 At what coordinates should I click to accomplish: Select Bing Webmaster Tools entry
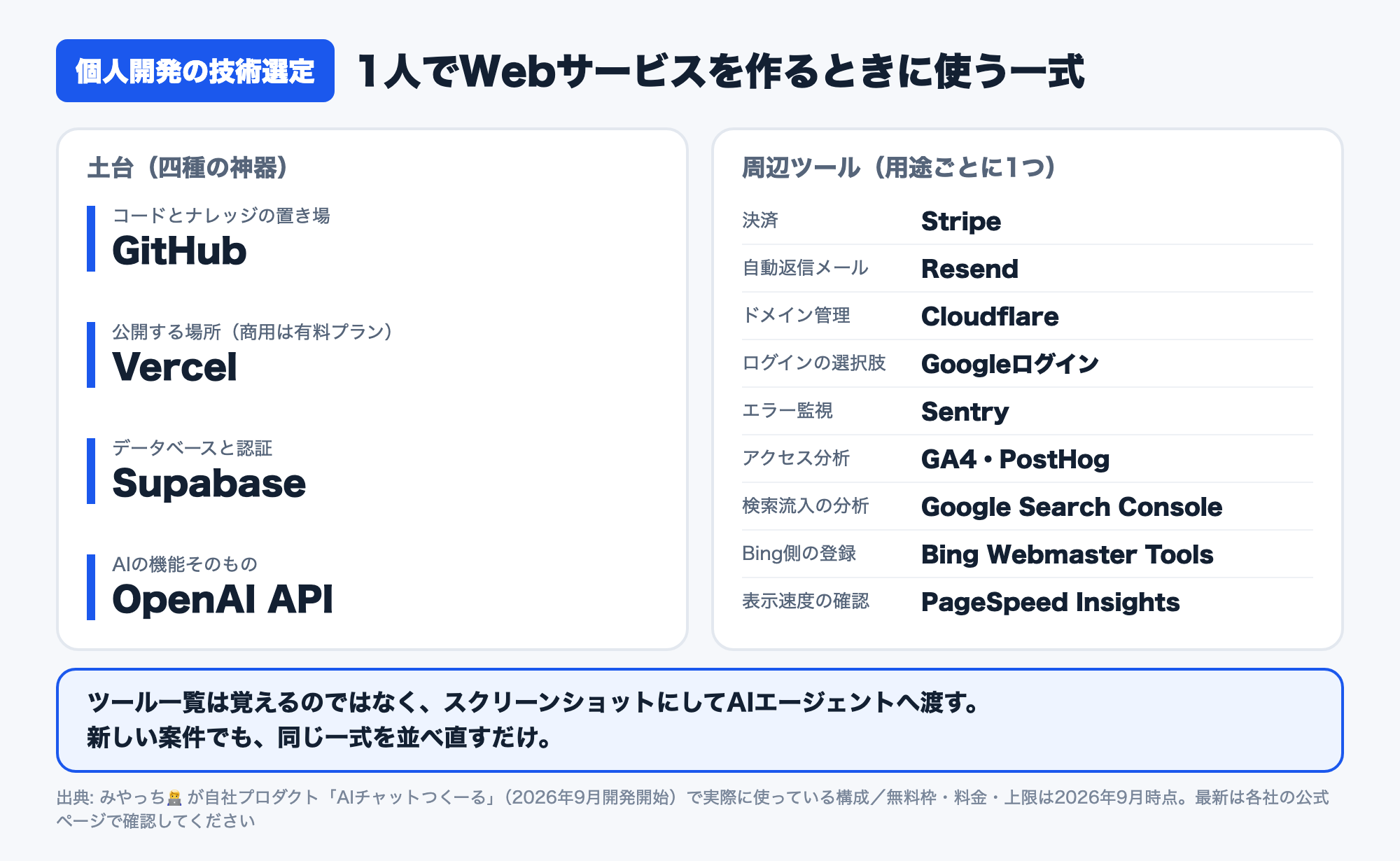(1067, 554)
